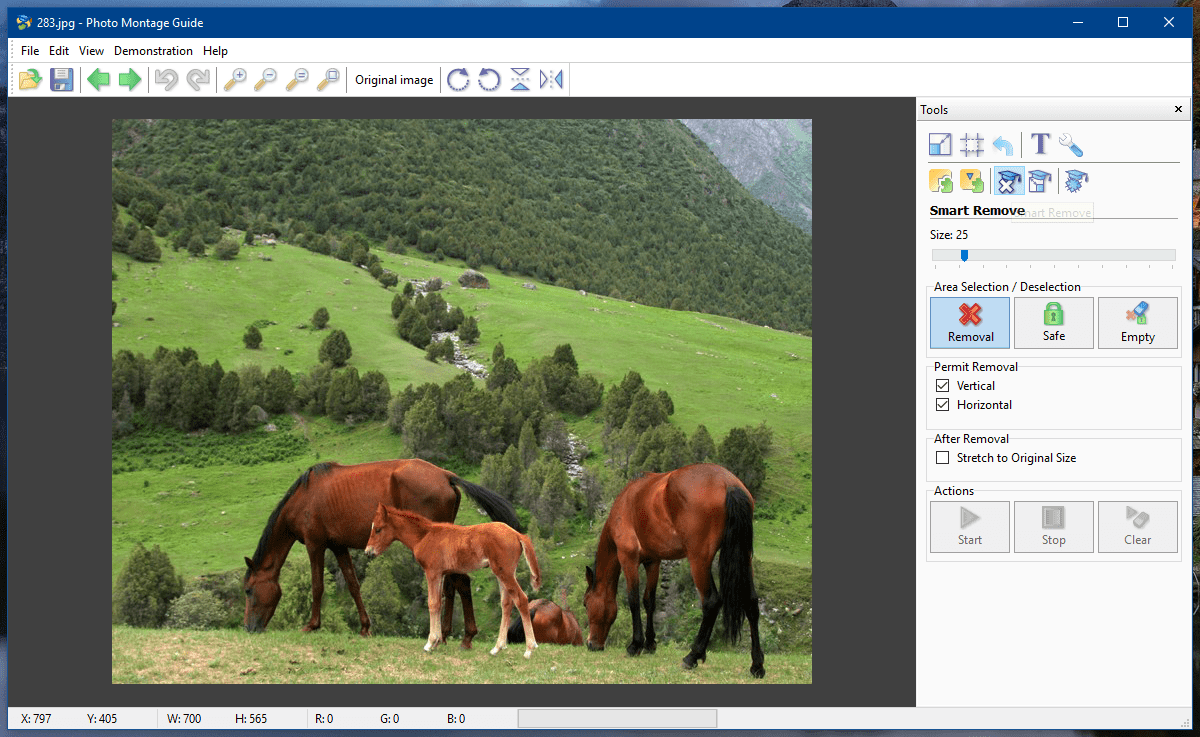Activate the Smart Remove tool icon
Screen dimensions: 1200x737
1008,181
